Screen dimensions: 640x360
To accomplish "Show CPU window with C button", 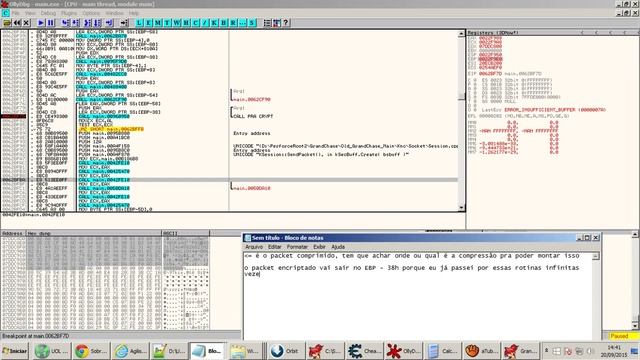I will click(196, 23).
